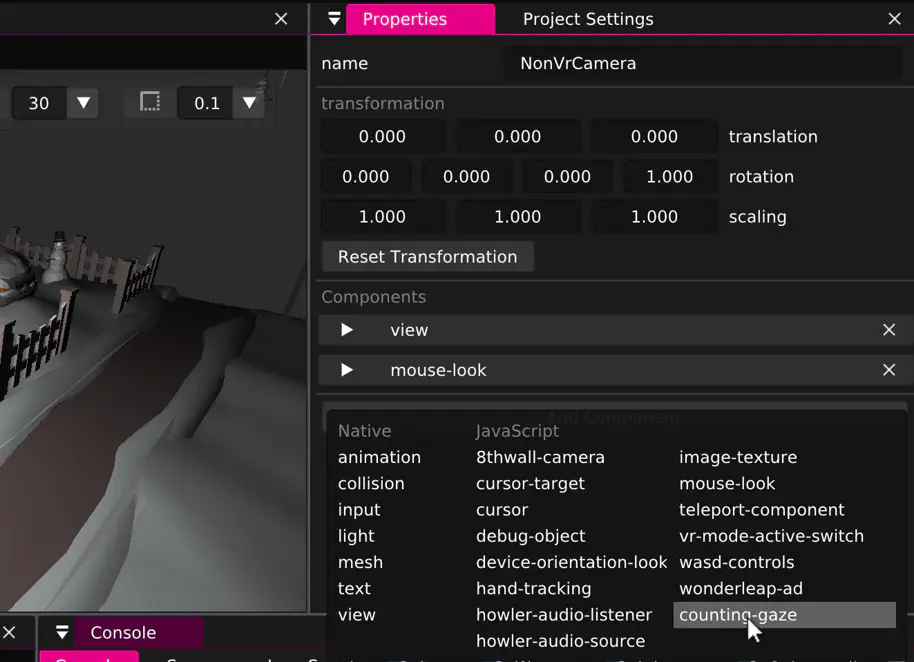Open the Console panel dropdown menu icon

62,633
